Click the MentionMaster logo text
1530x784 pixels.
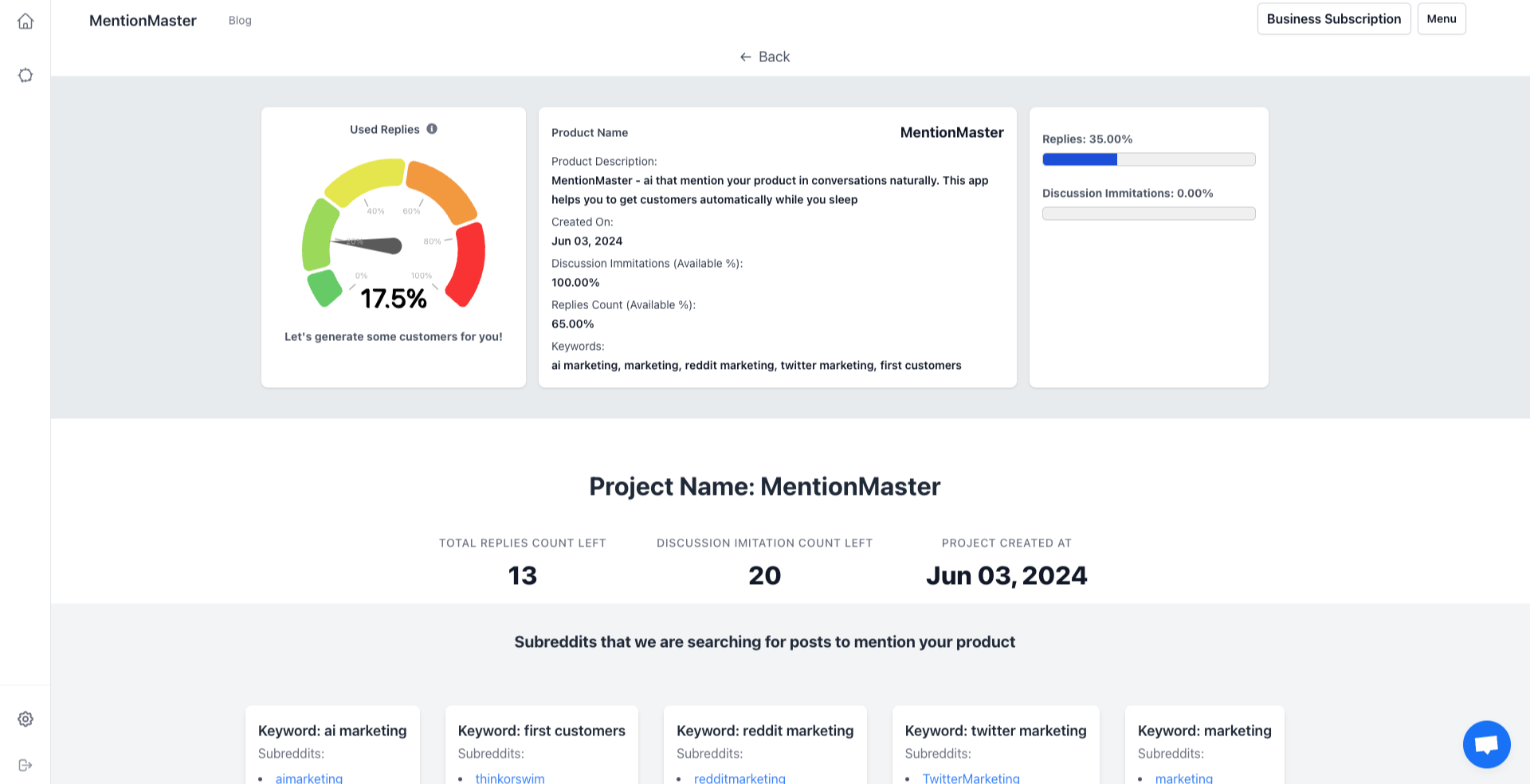[x=143, y=21]
